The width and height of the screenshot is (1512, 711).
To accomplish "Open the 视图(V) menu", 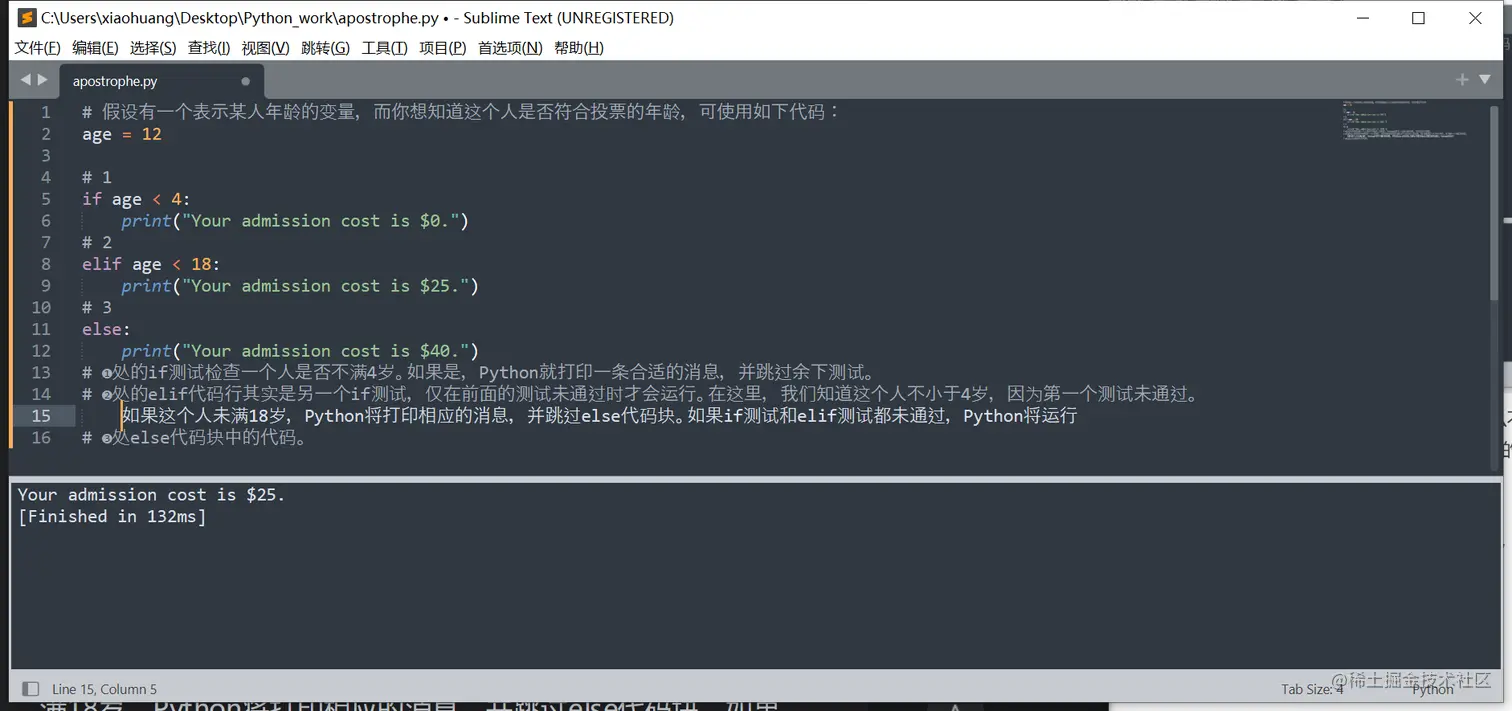I will [x=265, y=48].
